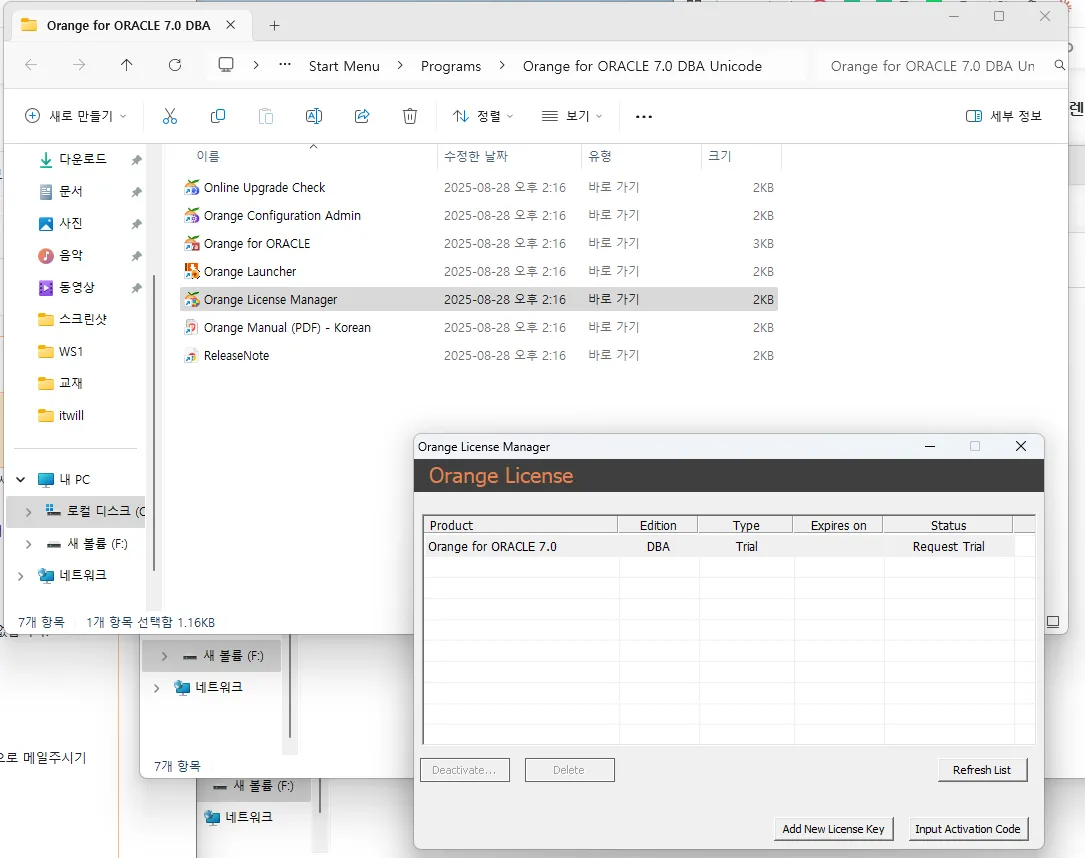This screenshot has width=1085, height=858.
Task: Click the grayed Paste clipboard icon
Action: coord(266,116)
